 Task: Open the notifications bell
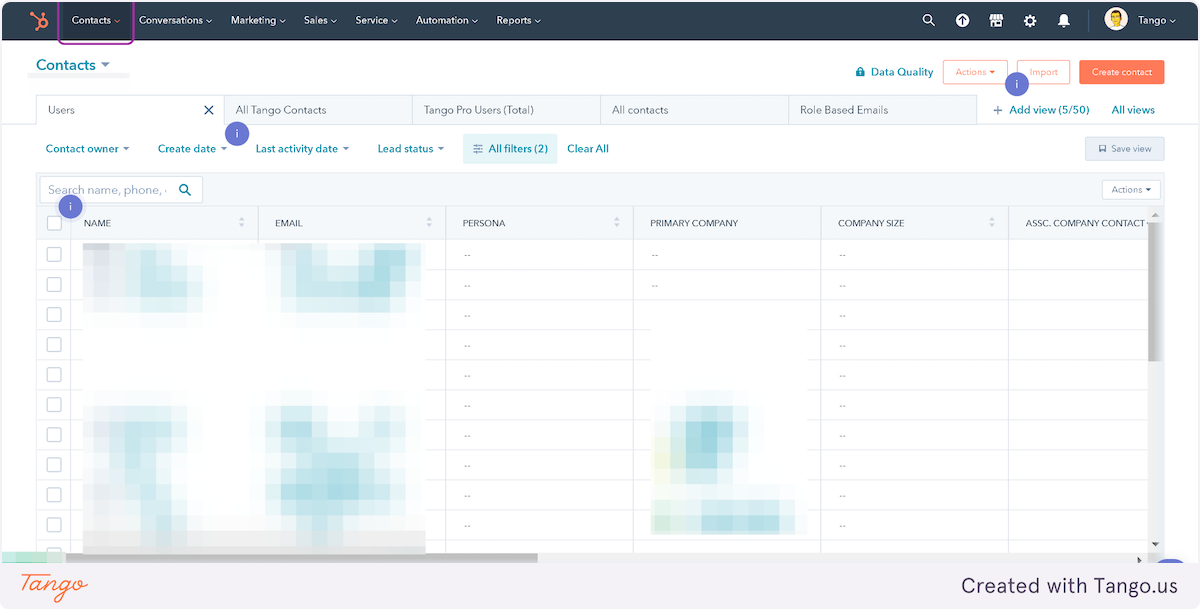point(1064,20)
